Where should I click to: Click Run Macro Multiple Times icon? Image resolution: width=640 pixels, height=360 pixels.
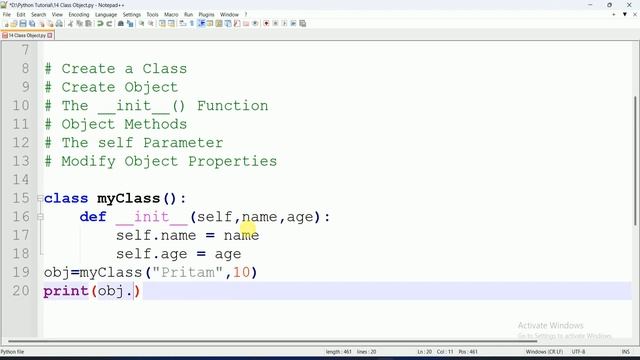[x=293, y=24]
